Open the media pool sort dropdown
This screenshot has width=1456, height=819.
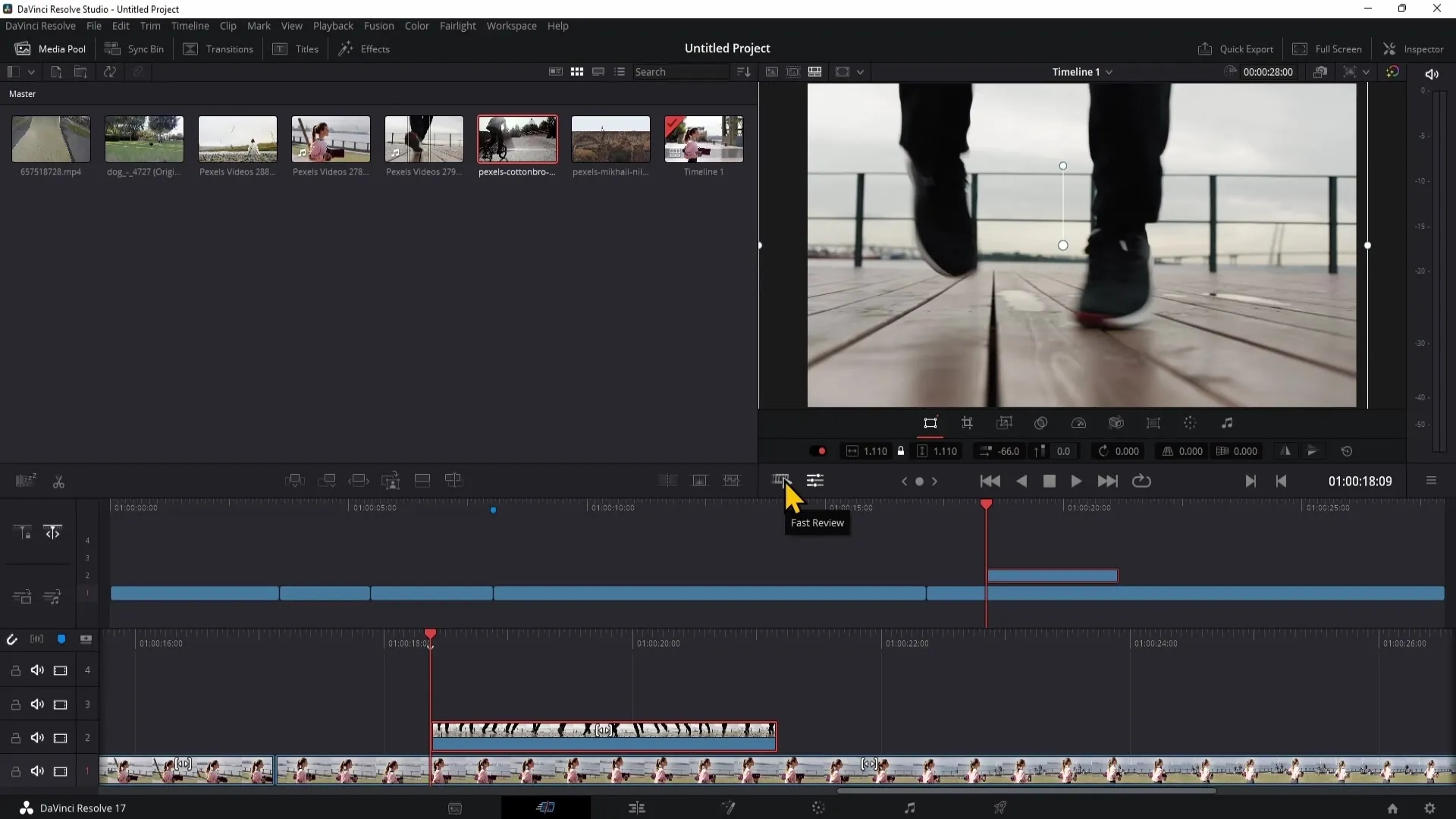click(744, 72)
